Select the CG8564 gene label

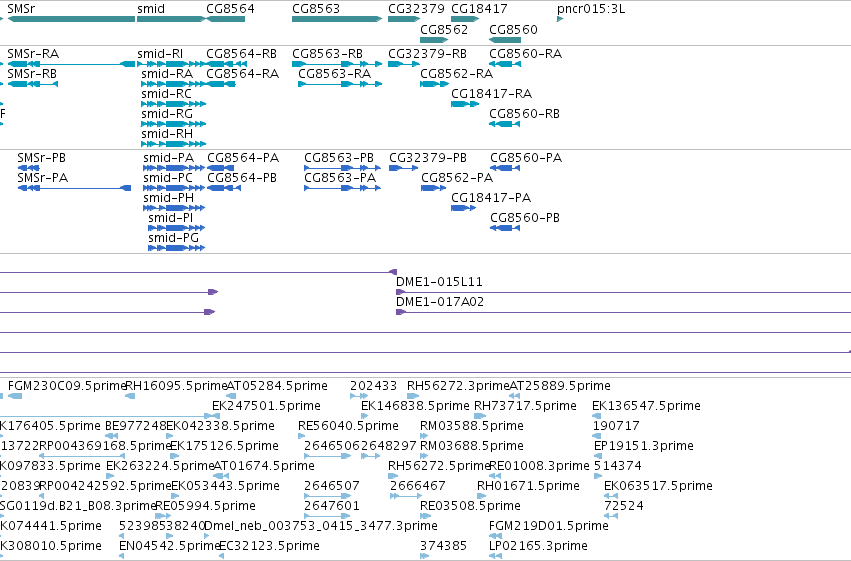[x=230, y=9]
